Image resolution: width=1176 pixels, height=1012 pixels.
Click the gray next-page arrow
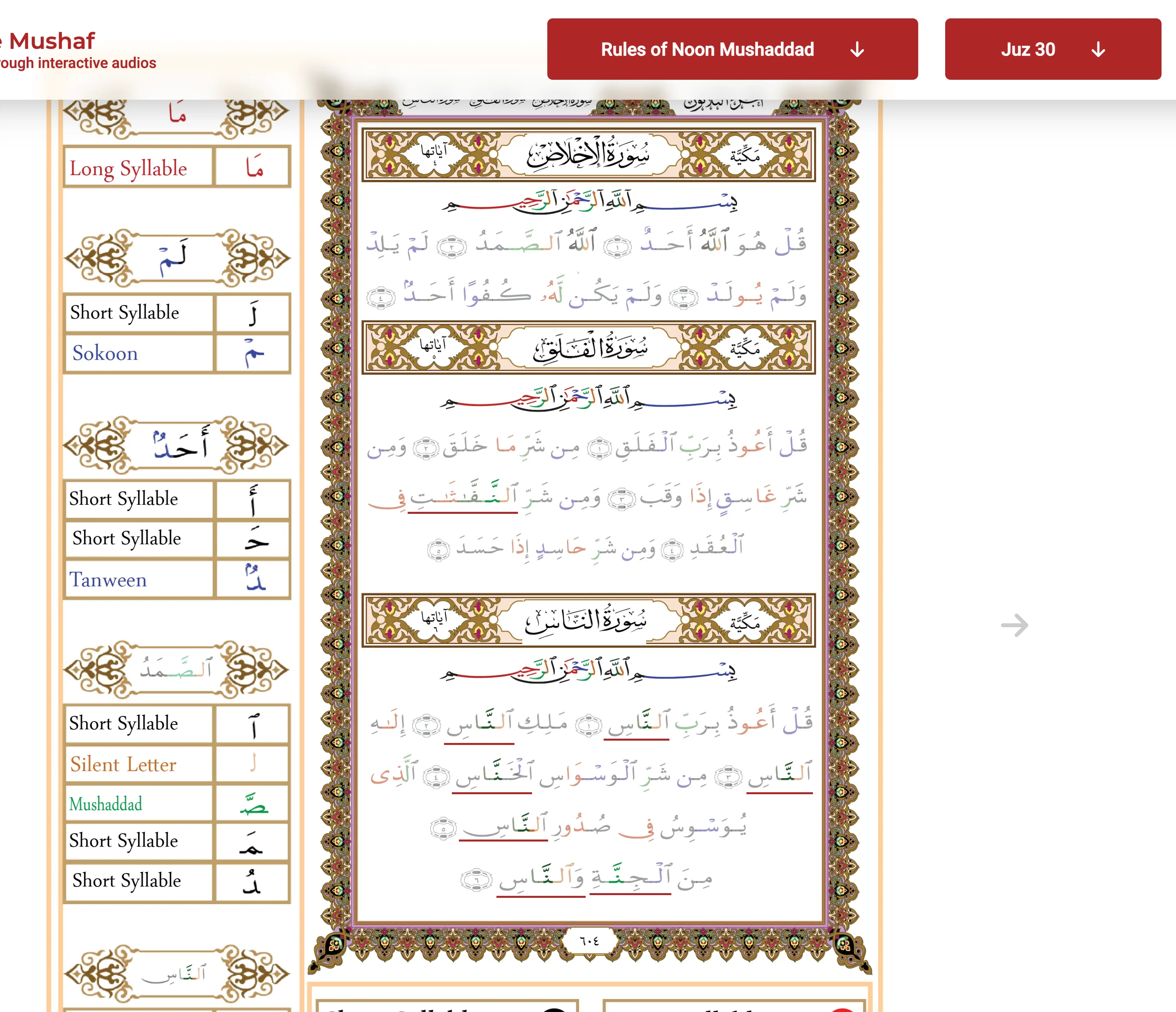1014,625
